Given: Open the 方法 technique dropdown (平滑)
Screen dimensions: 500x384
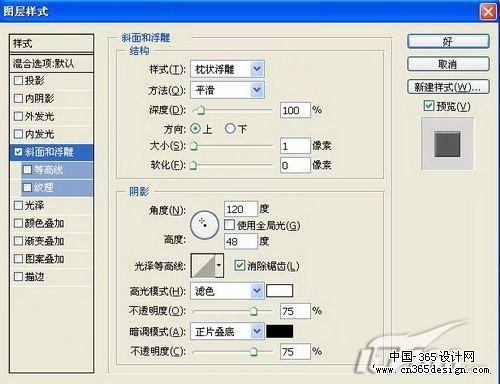Looking at the screenshot, I should [x=227, y=90].
